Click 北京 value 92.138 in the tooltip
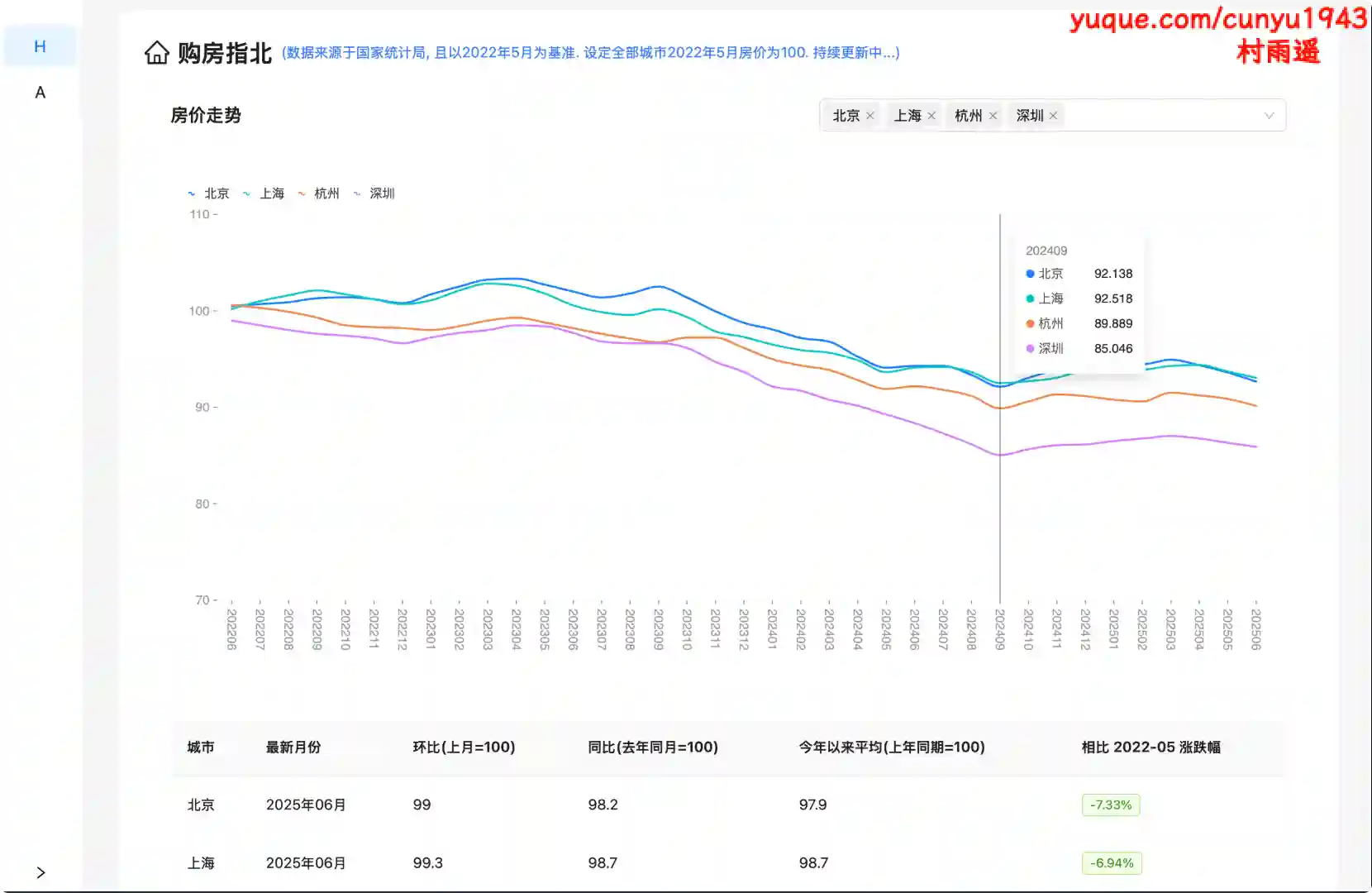The height and width of the screenshot is (893, 1372). click(1113, 274)
